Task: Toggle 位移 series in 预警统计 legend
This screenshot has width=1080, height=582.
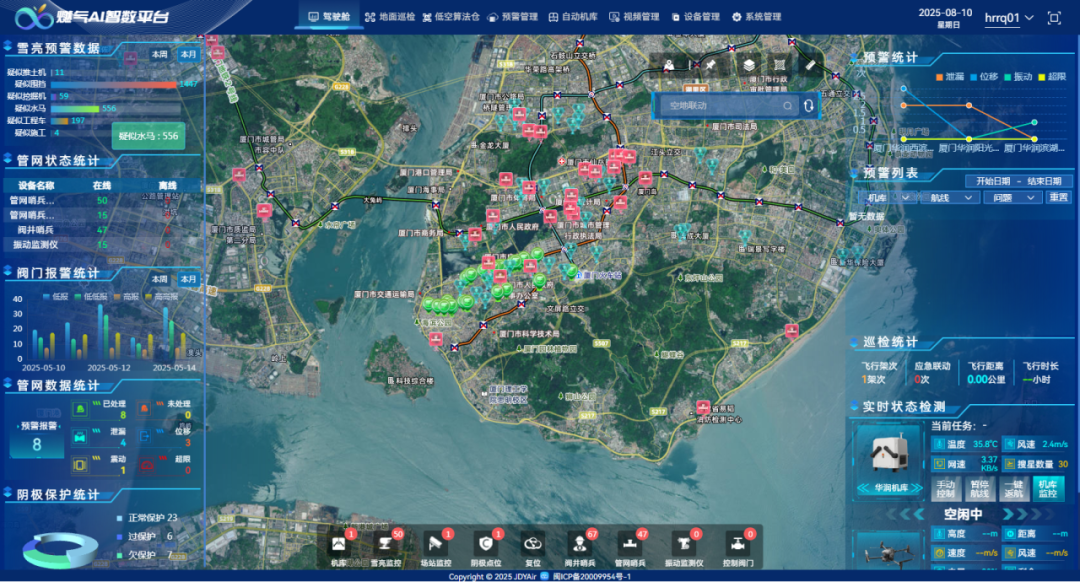Action: point(984,76)
